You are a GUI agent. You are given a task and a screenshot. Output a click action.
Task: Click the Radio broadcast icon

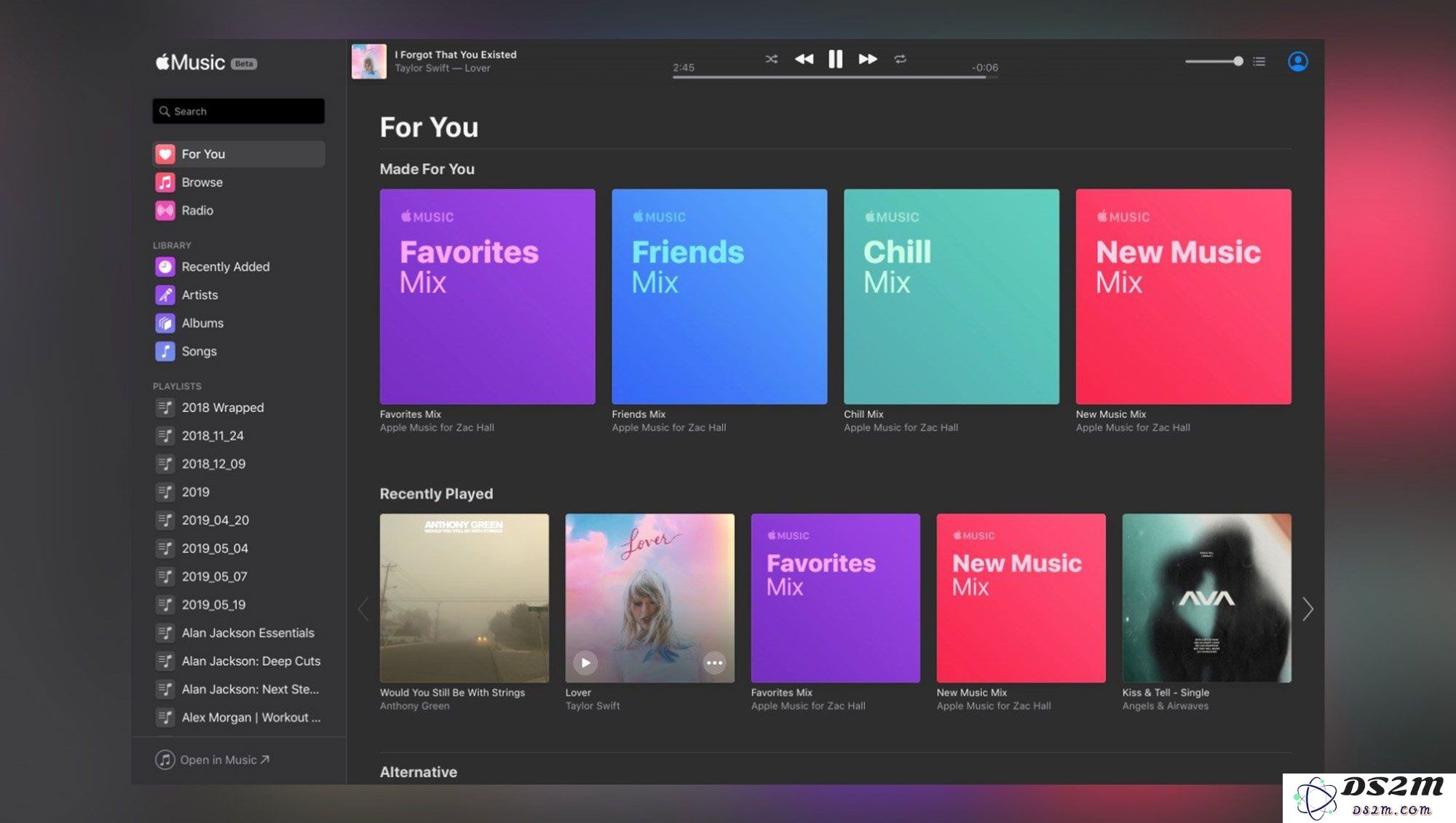point(165,210)
